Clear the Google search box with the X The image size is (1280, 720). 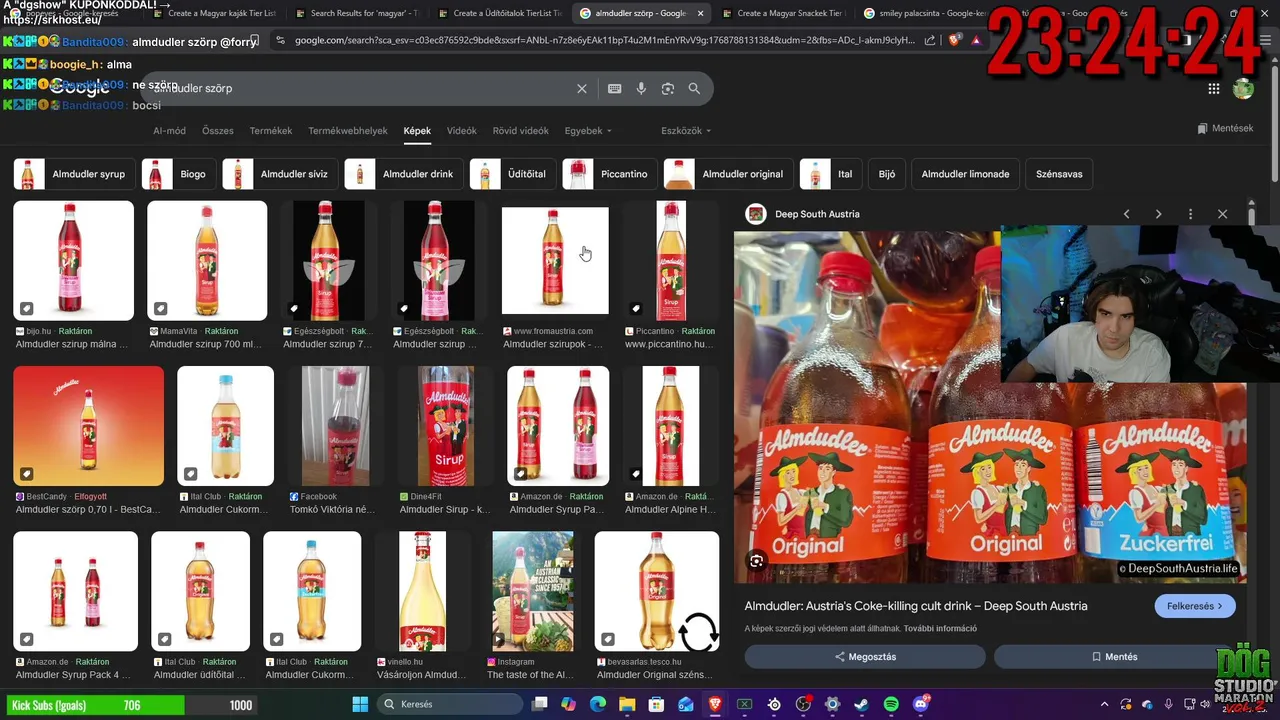tap(582, 89)
